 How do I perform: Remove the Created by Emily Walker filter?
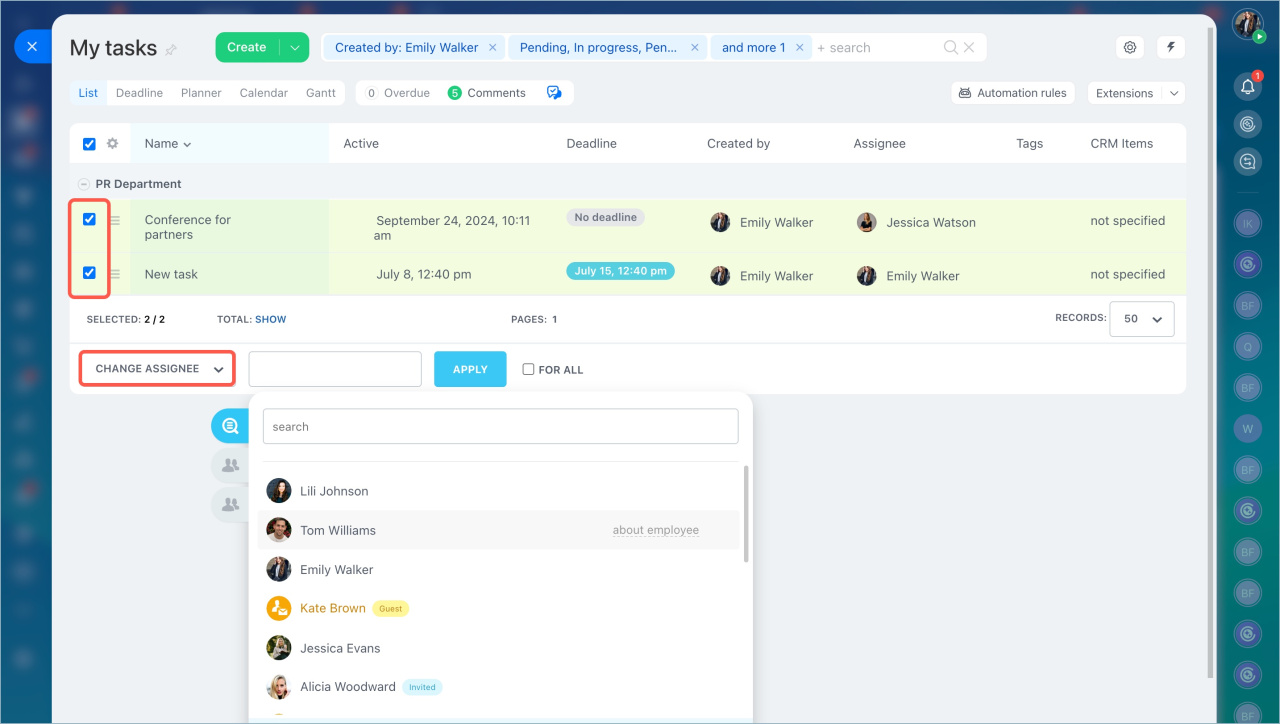point(492,47)
